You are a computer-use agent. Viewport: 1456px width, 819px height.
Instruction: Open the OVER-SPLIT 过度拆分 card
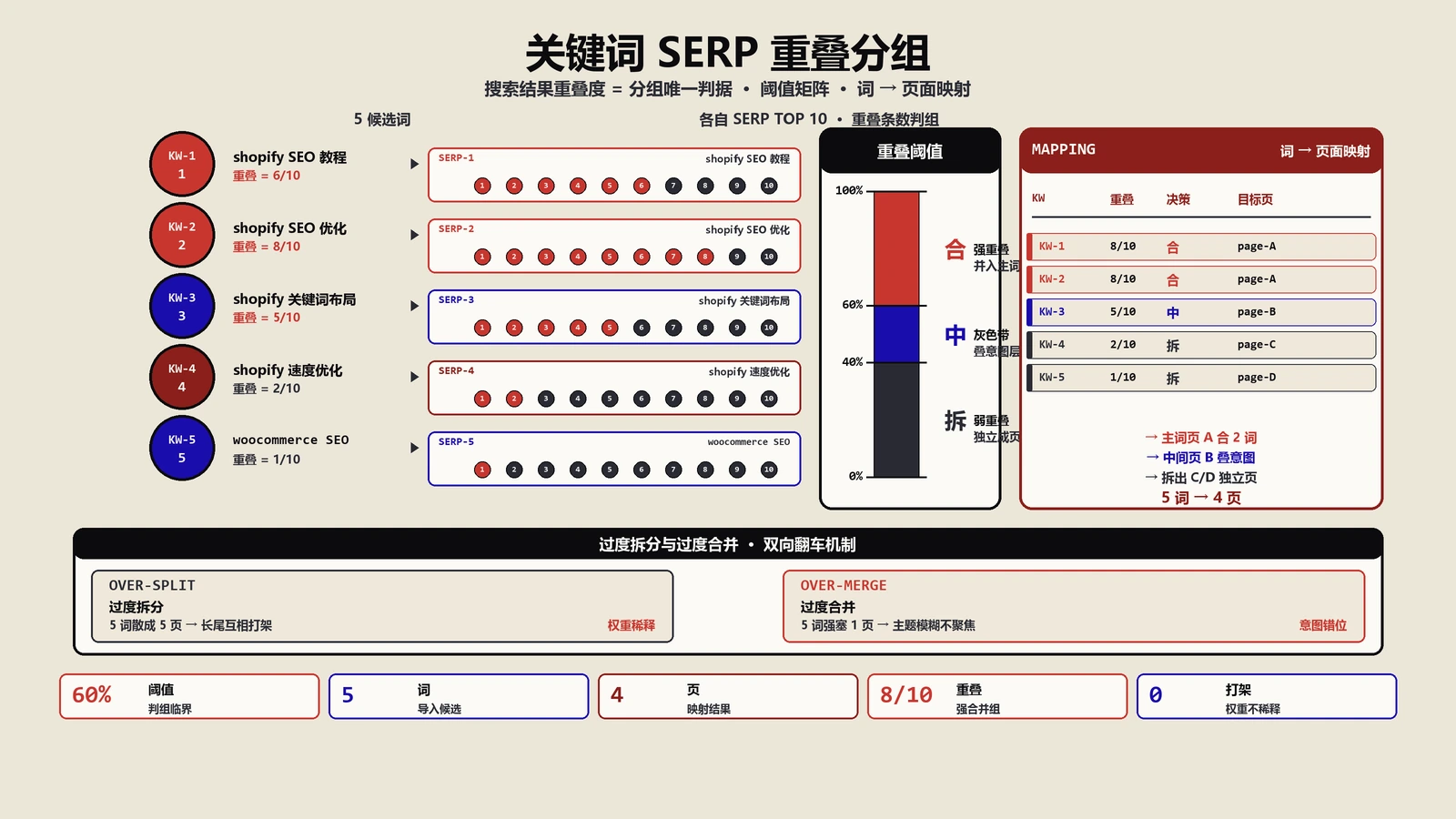coord(382,606)
